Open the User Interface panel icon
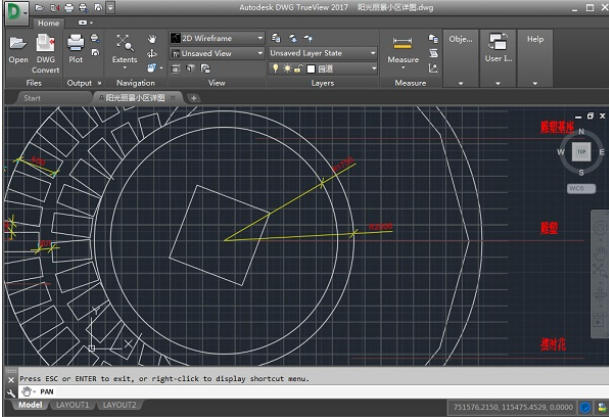 [x=497, y=44]
